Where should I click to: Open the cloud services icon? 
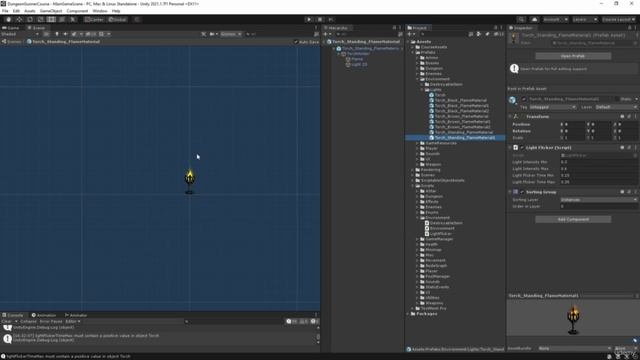[534, 20]
